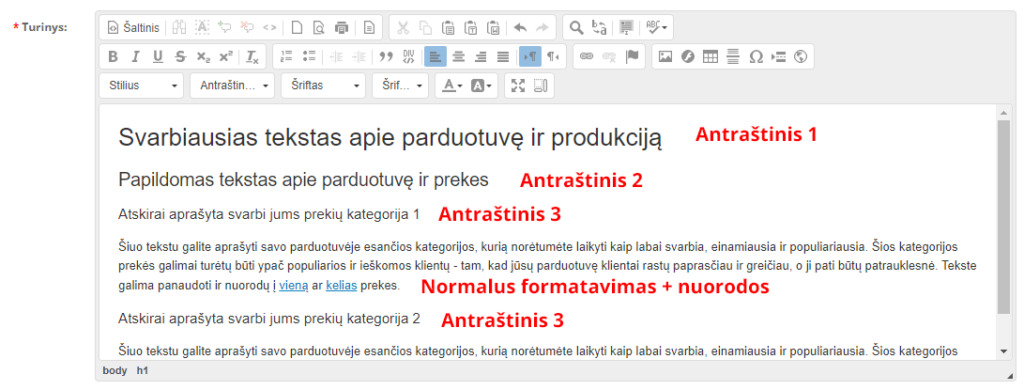Insert a page break
Screen dimensions: 1024x390
pos(778,57)
